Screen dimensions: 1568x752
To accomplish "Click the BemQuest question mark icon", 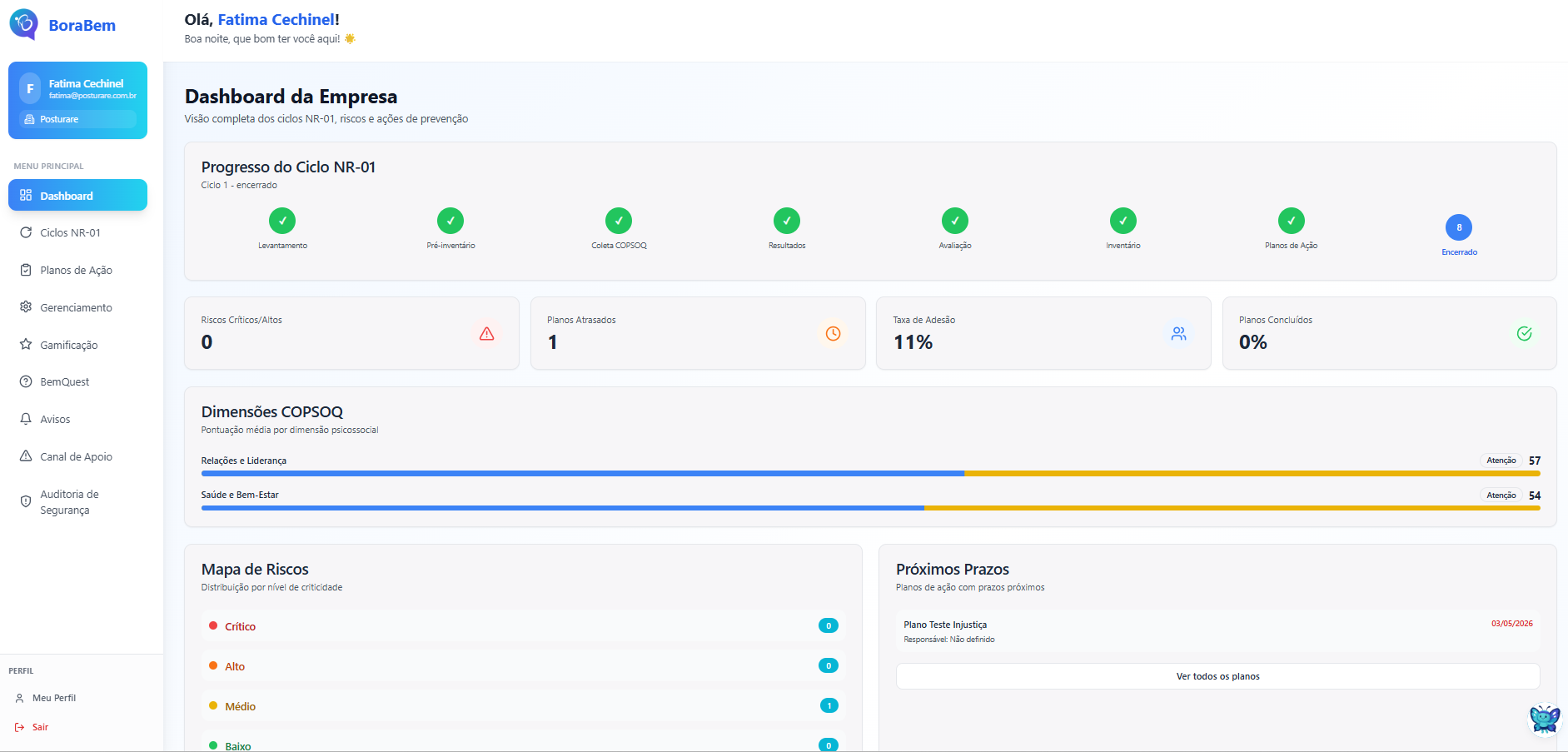I will [x=26, y=381].
